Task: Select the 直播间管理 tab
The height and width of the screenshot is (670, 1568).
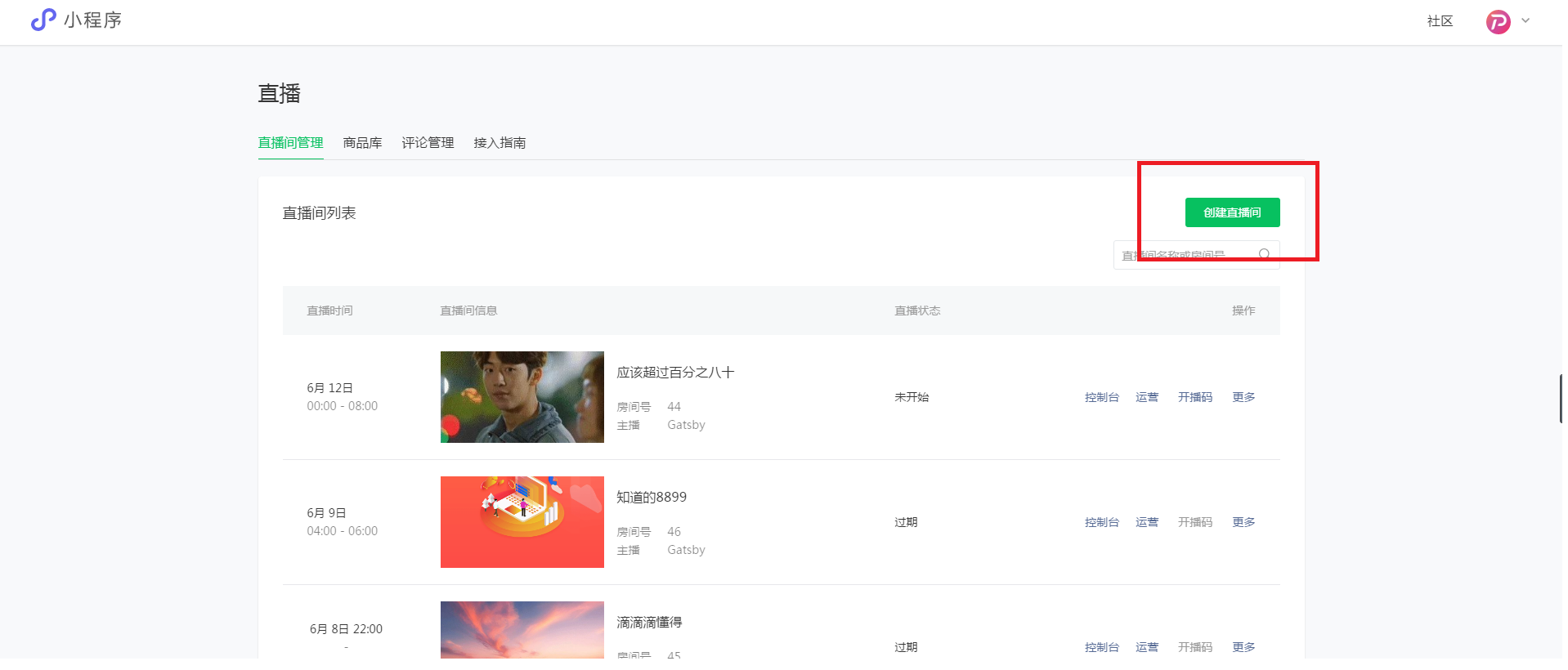Action: coord(290,143)
